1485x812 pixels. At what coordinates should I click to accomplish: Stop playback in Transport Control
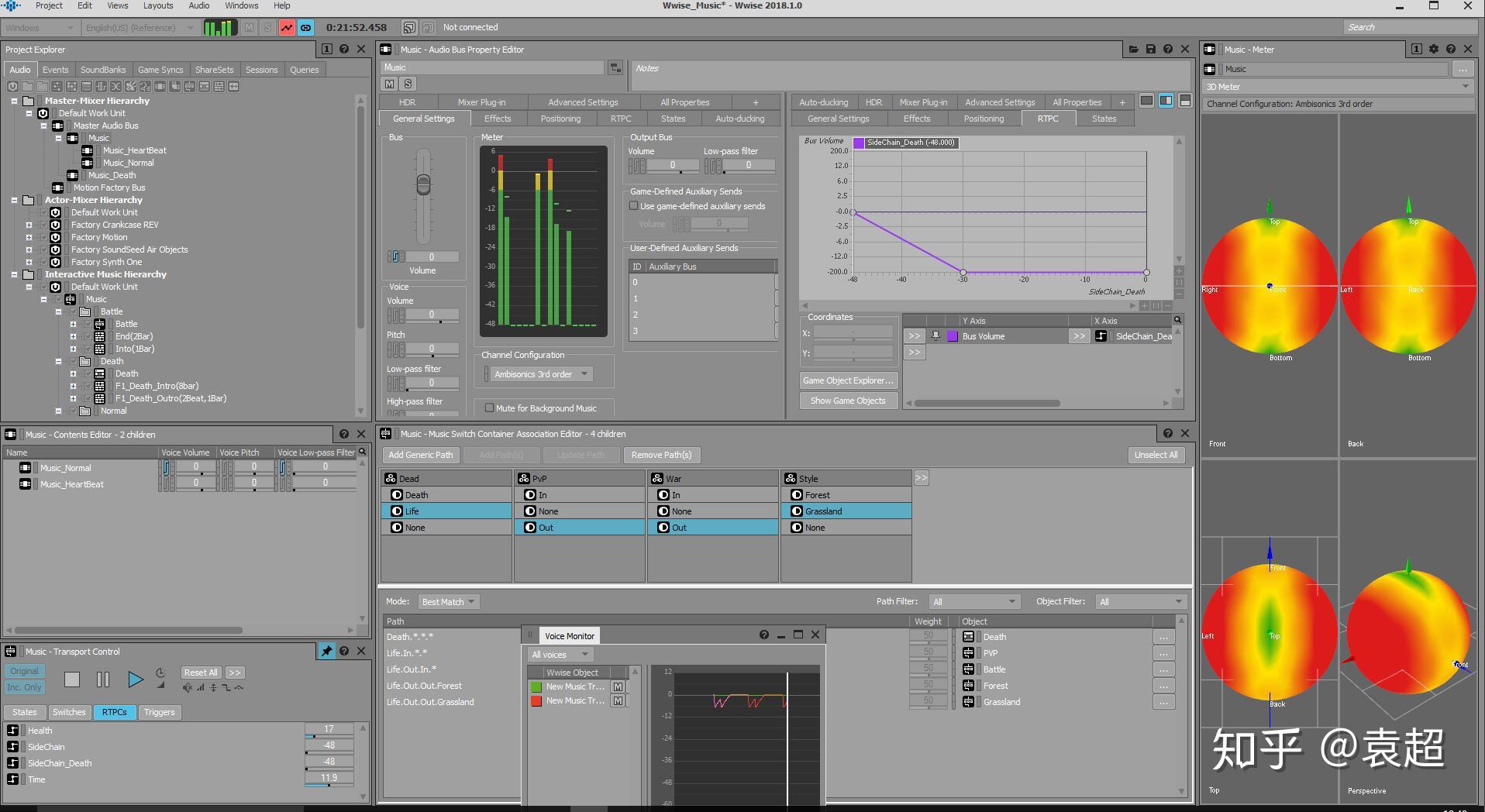pos(72,680)
